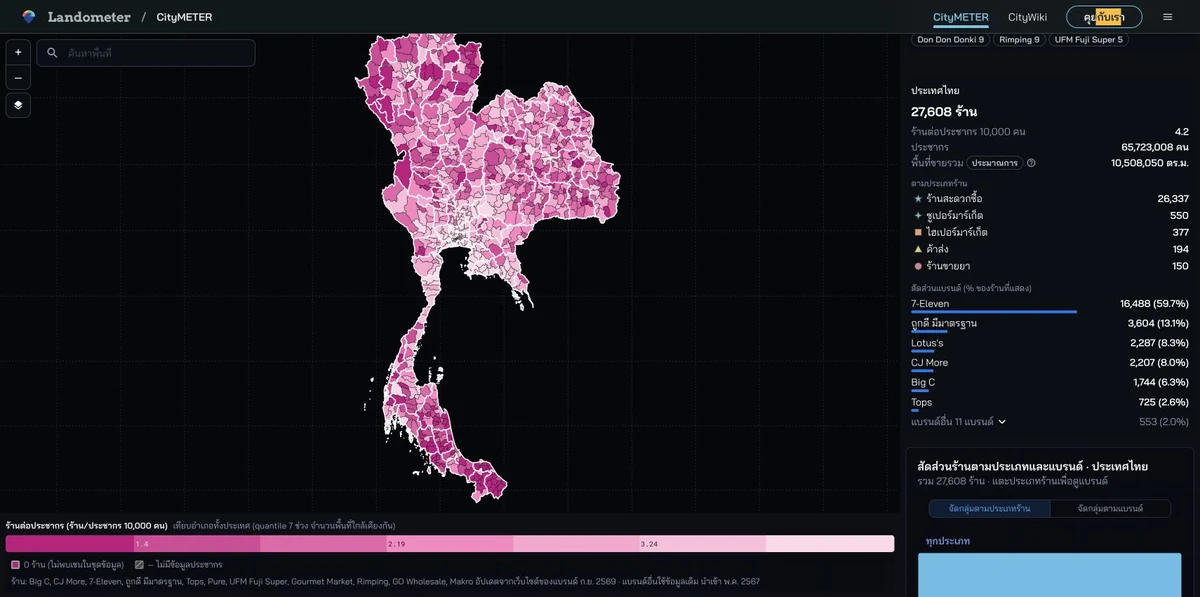Click the Rimping 9 chip

click(x=1019, y=40)
